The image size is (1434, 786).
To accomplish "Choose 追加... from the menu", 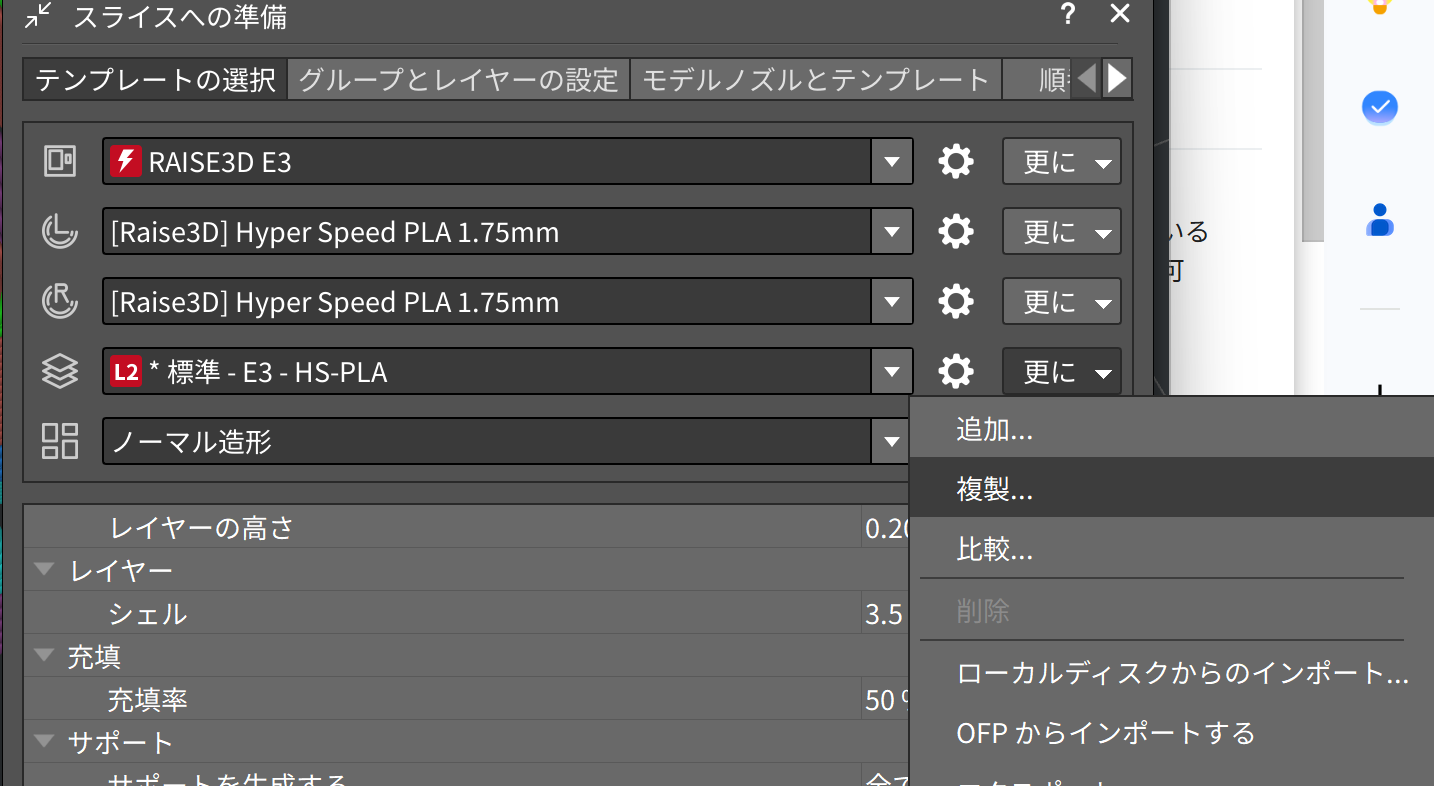I will 1172,430.
